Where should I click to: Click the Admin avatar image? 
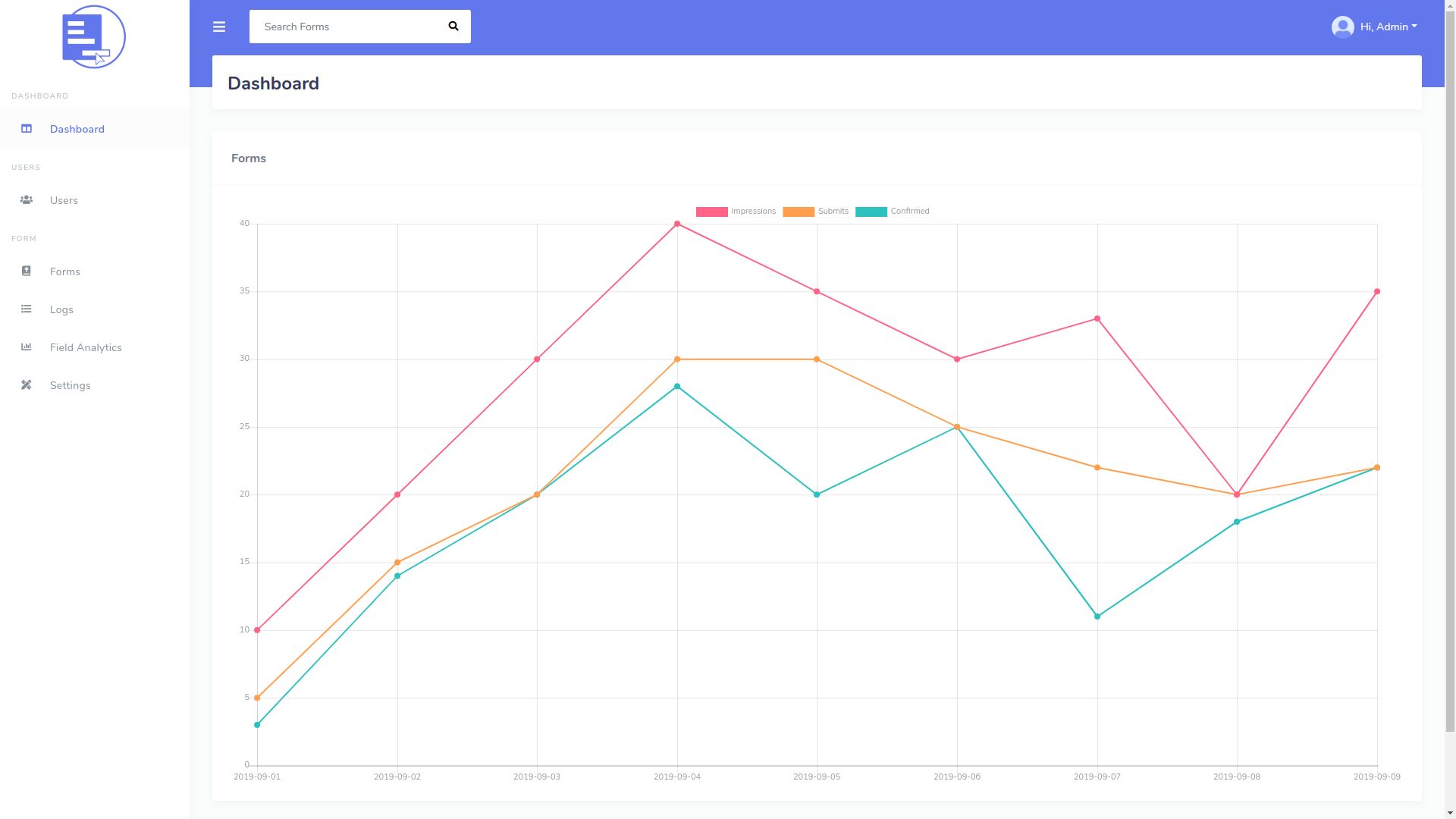coord(1342,27)
